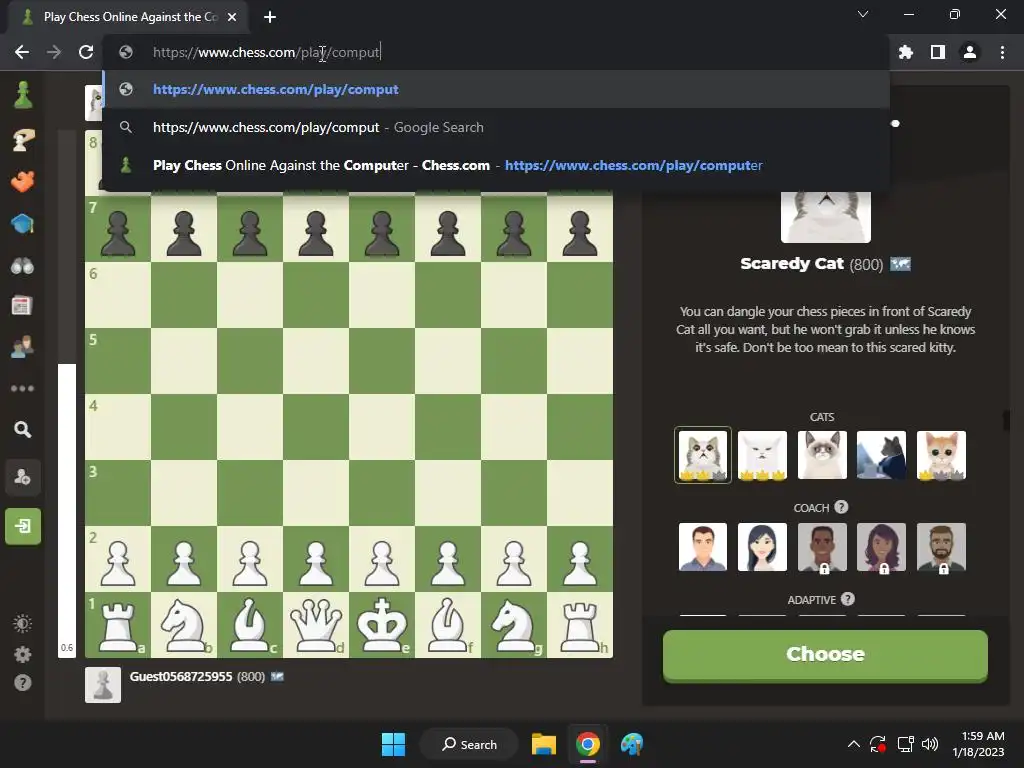The image size is (1024, 768).
Task: Select the first male coach avatar
Action: coord(703,547)
